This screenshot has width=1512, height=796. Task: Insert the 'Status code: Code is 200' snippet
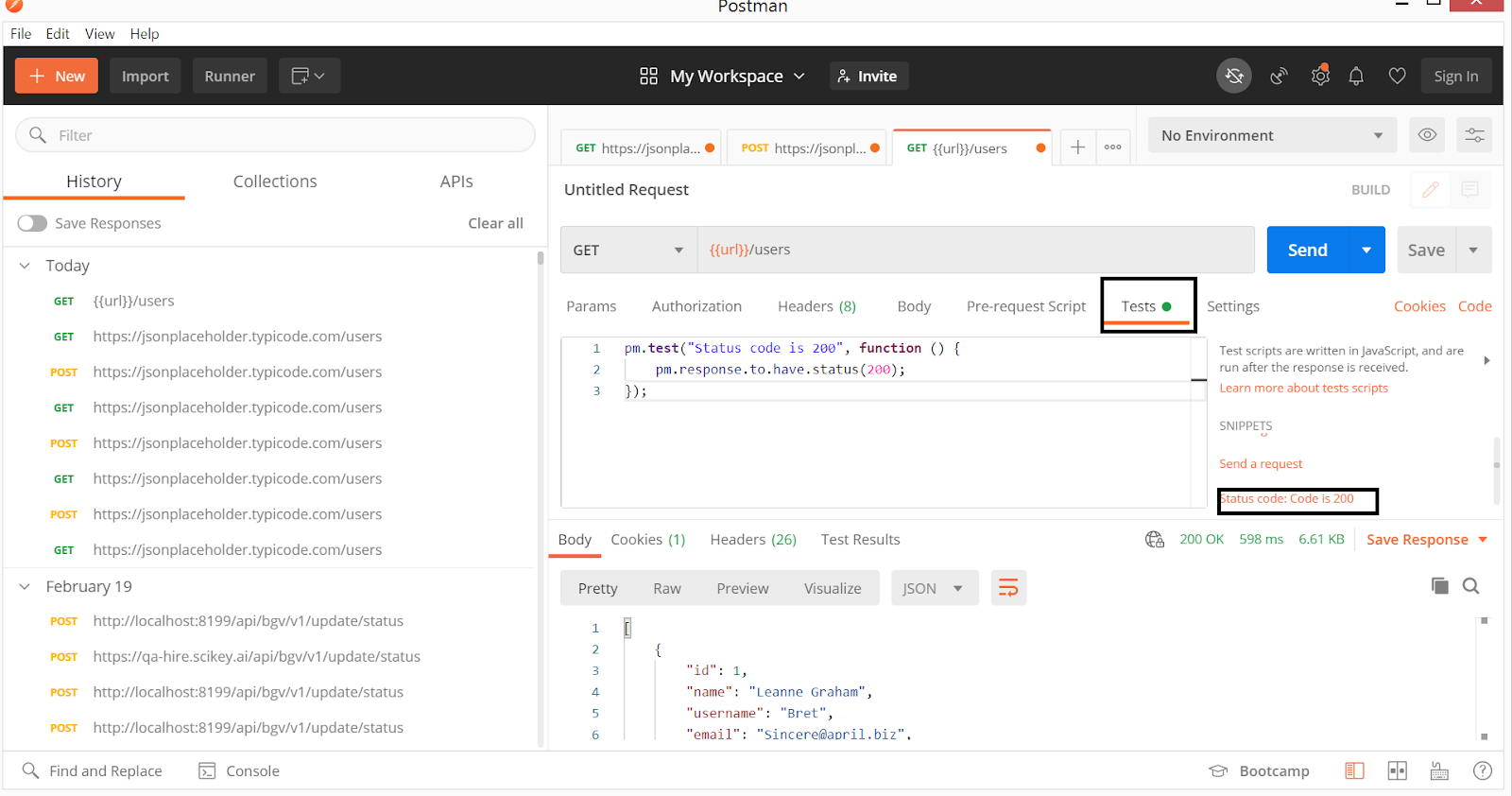point(1288,499)
